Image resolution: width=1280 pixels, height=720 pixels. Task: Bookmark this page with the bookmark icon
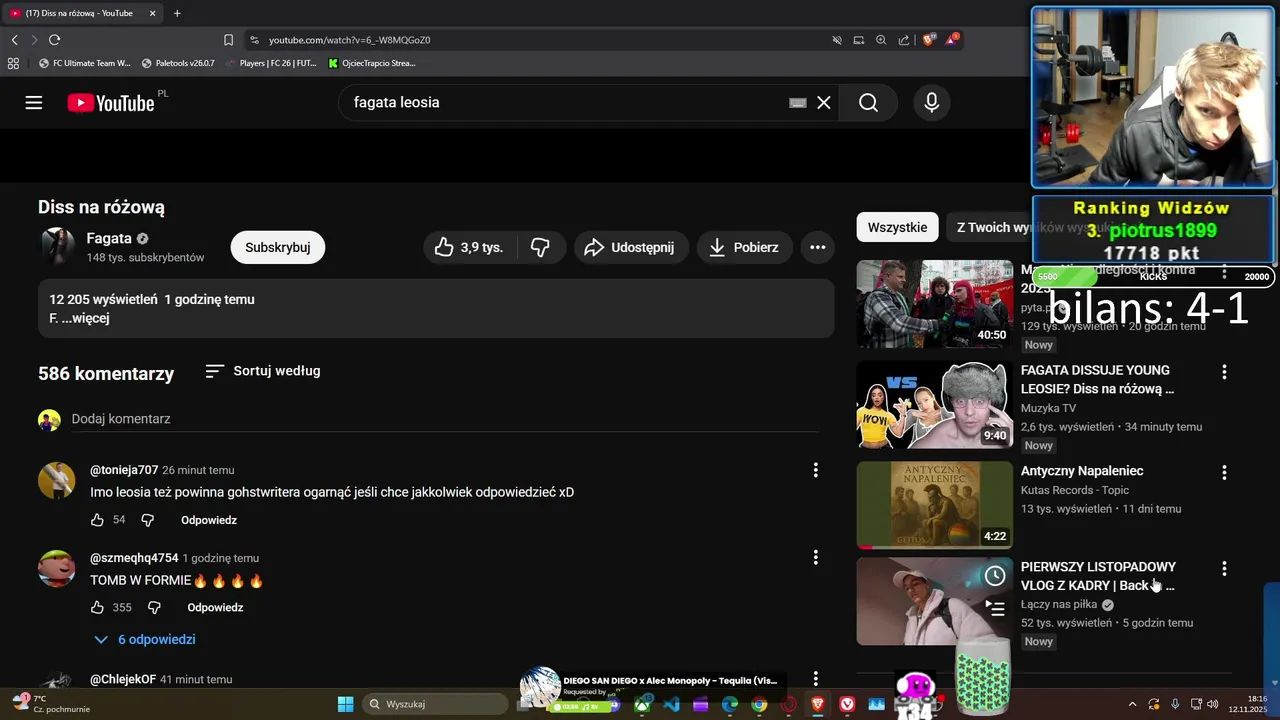(228, 40)
